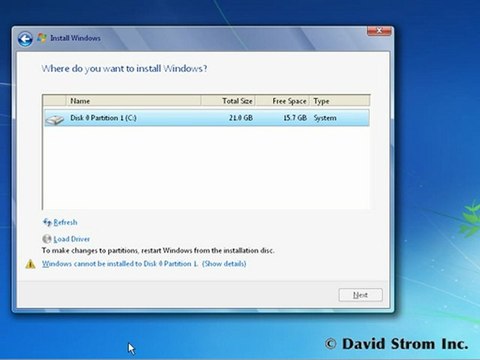The image size is (480, 360).
Task: Refresh the partition list
Action: pyautogui.click(x=65, y=222)
